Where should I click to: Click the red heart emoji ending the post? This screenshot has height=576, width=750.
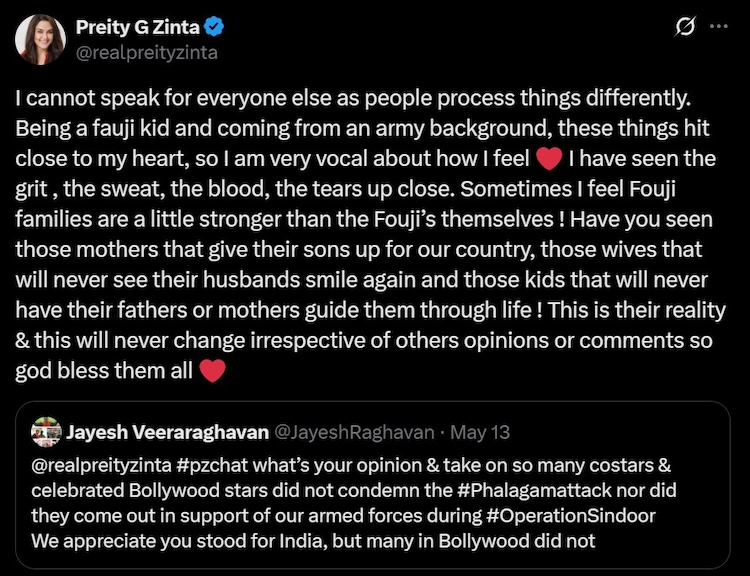tap(212, 371)
